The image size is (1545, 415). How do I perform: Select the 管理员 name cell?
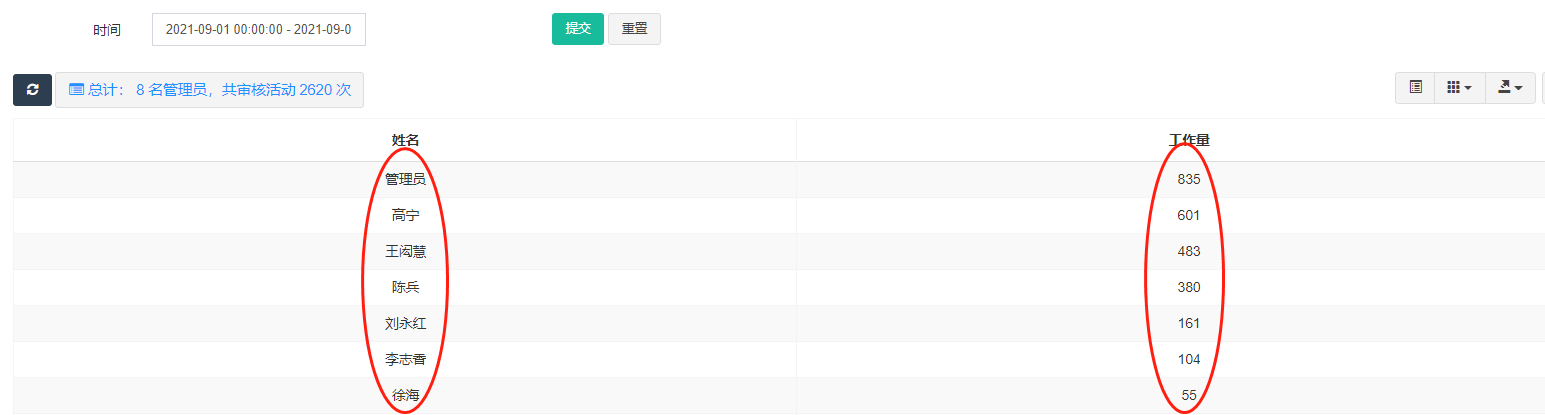pos(405,180)
